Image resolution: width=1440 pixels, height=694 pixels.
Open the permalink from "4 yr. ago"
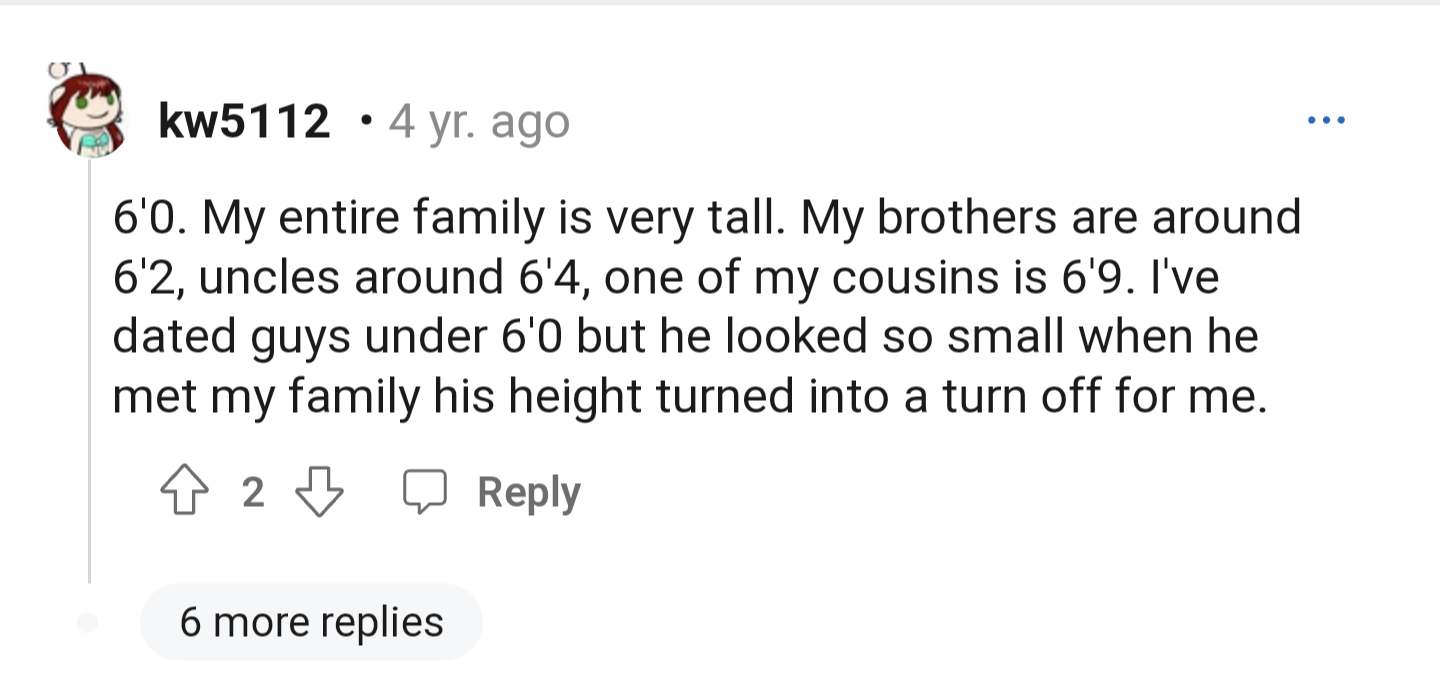click(x=480, y=123)
